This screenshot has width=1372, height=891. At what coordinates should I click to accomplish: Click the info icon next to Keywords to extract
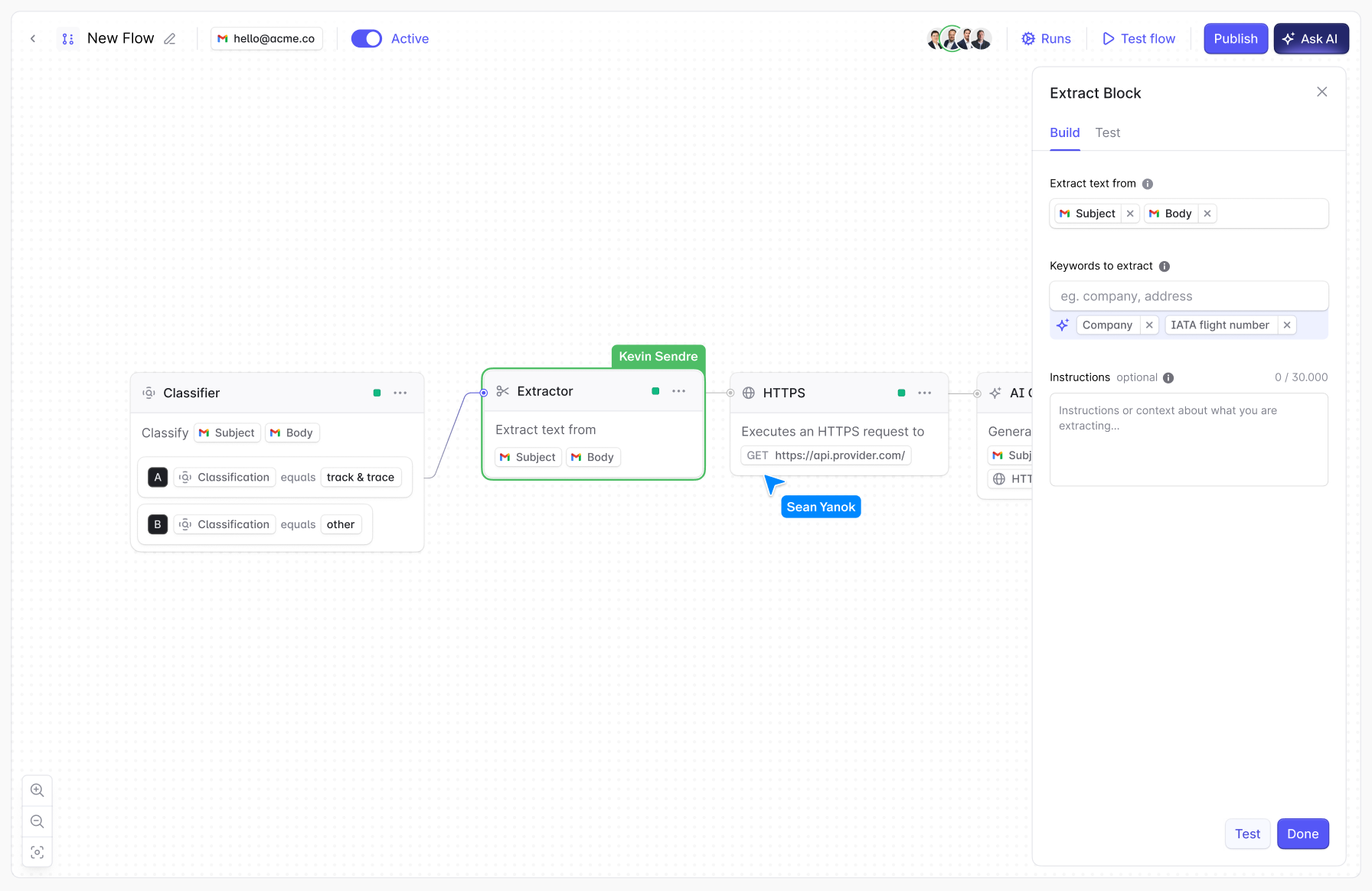pyautogui.click(x=1165, y=266)
